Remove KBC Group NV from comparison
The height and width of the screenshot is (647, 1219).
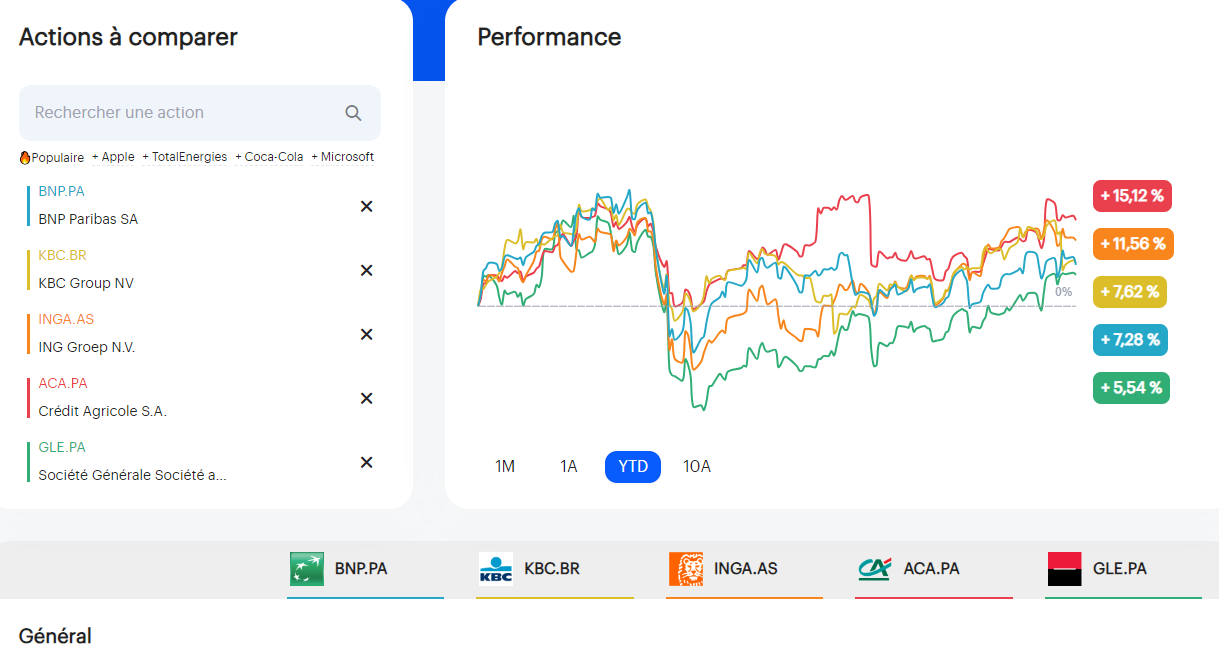[366, 270]
